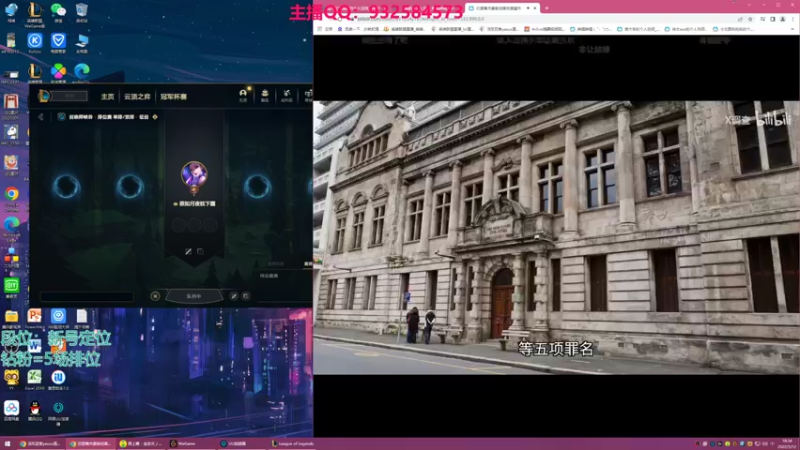
Task: Open the Baidu Netdisk desktop shortcut
Action: (11, 410)
